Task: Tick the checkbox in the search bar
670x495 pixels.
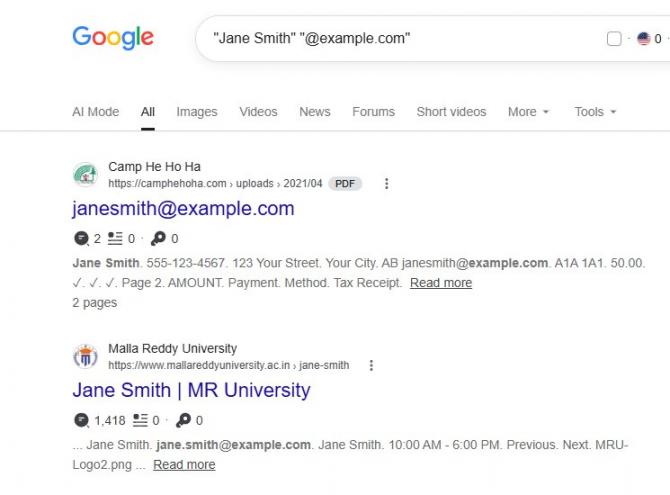Action: click(614, 39)
